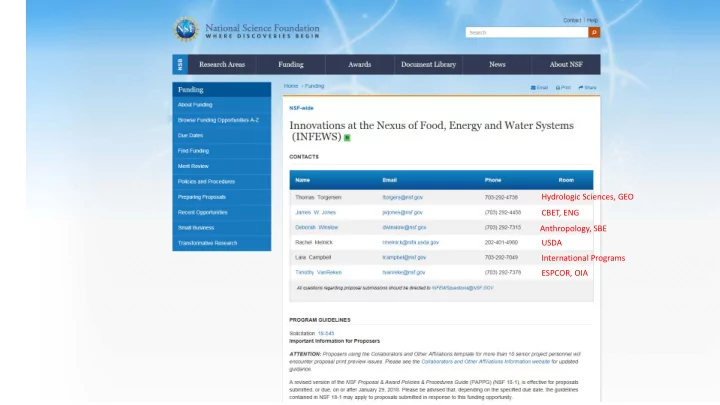This screenshot has width=720, height=405.
Task: Open solicitation 18-545 link
Action: pos(326,333)
